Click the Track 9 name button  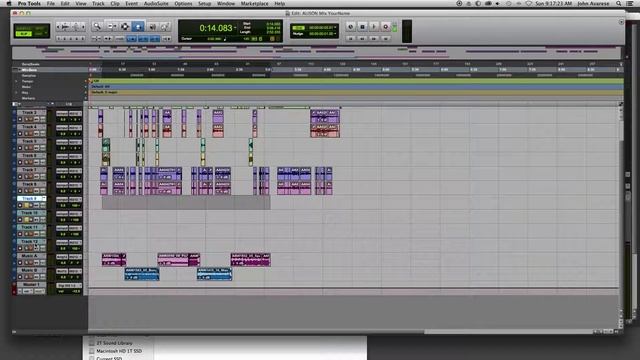point(31,198)
